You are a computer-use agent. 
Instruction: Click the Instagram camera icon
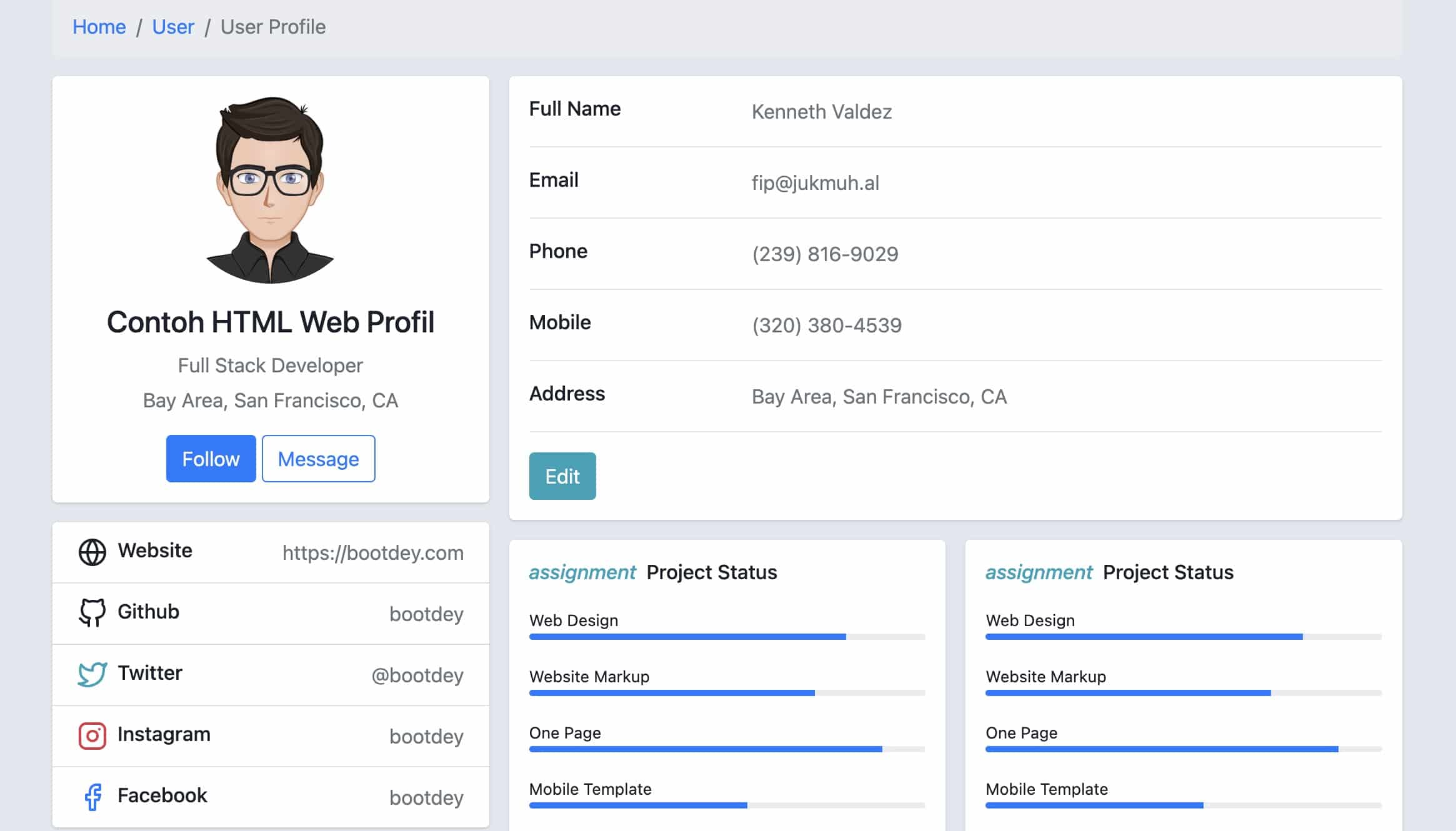[x=92, y=735]
